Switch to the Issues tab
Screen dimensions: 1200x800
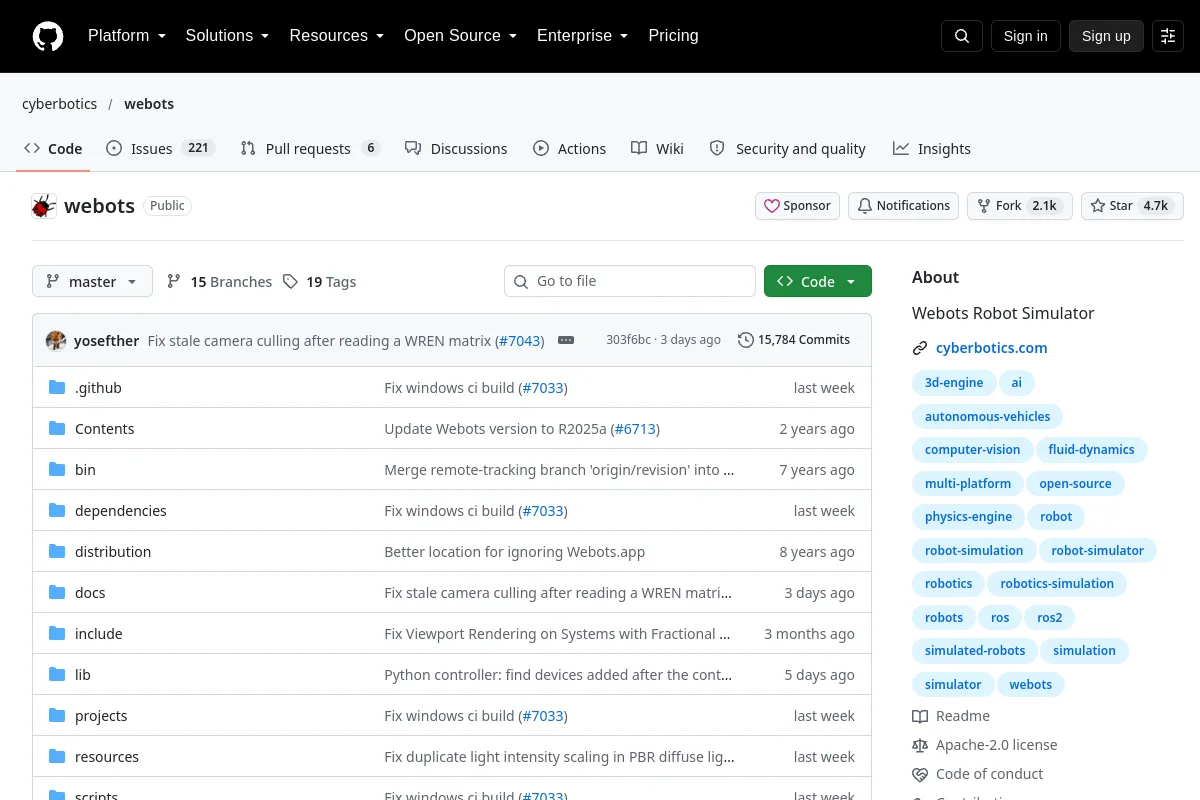[160, 148]
